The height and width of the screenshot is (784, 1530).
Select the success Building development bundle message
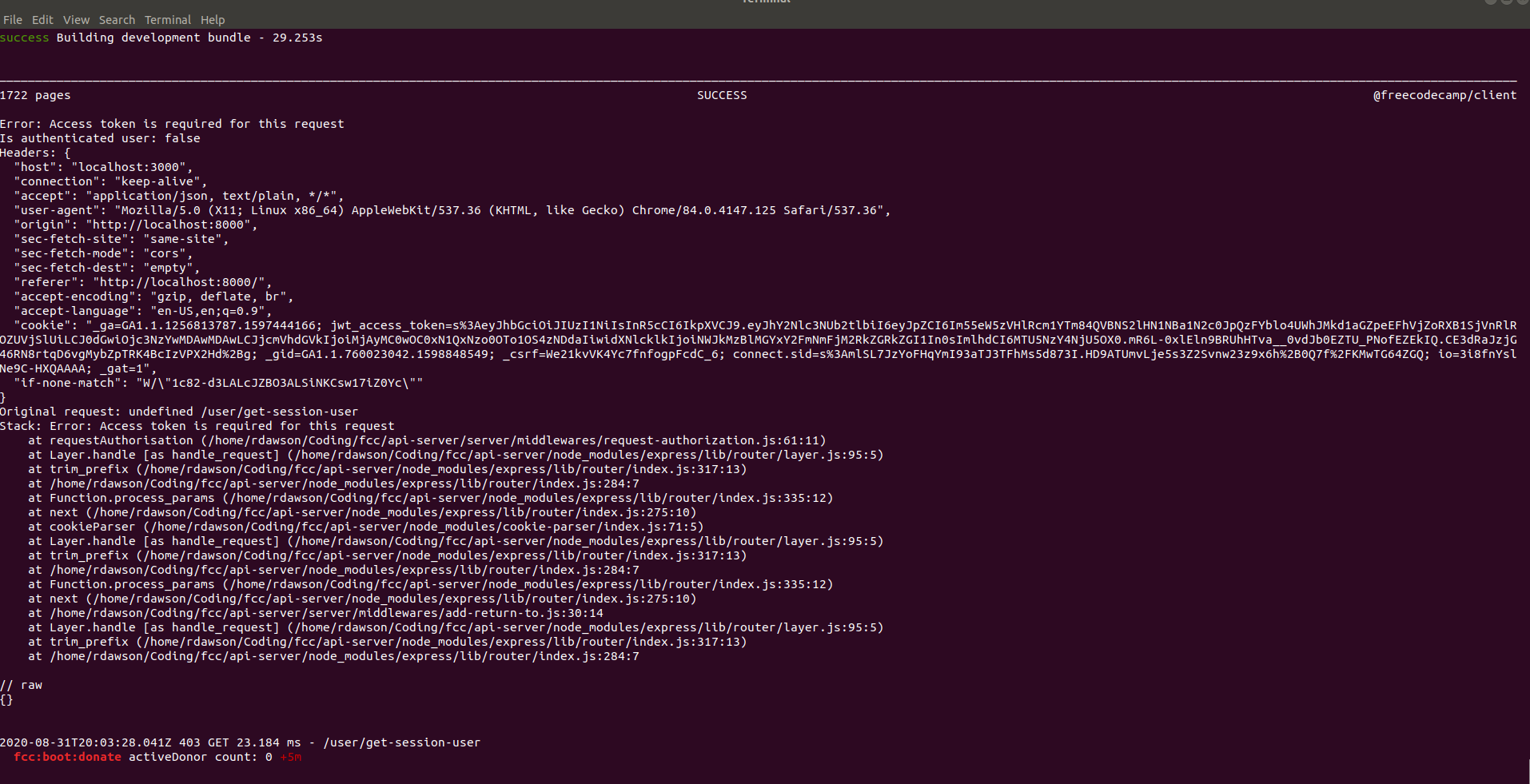[x=160, y=37]
